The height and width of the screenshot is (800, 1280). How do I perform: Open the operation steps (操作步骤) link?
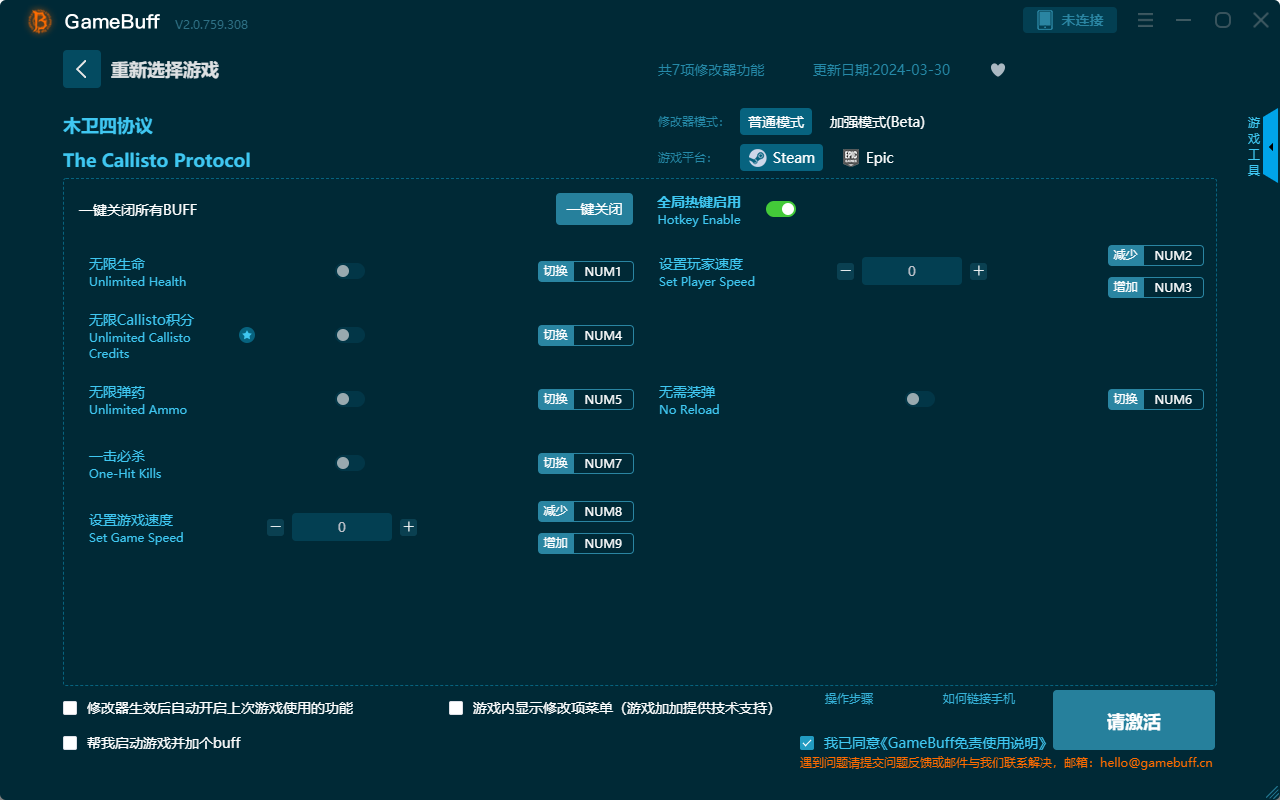pos(849,699)
